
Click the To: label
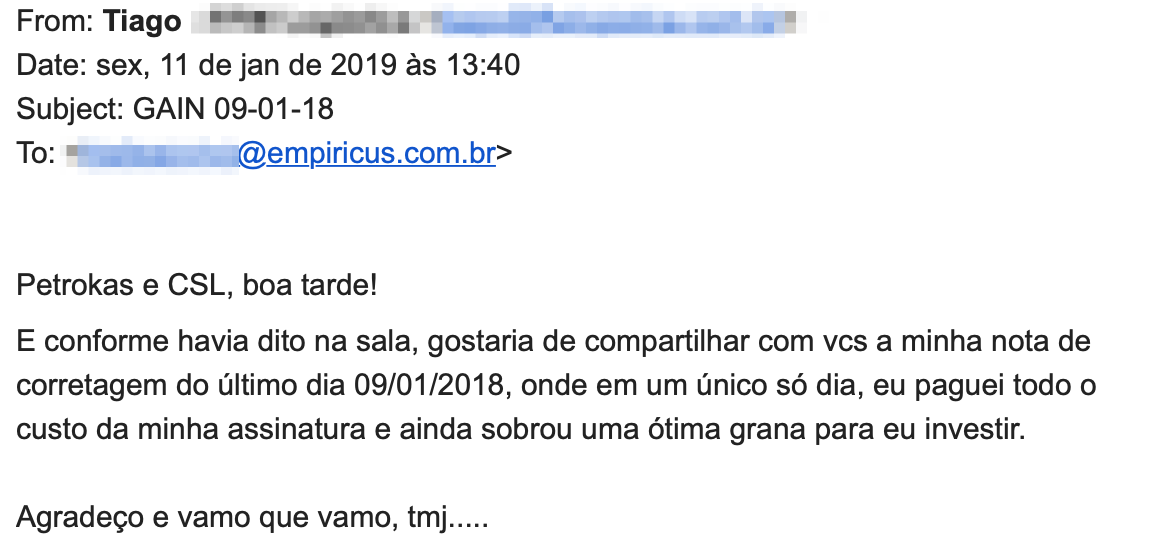tap(36, 153)
